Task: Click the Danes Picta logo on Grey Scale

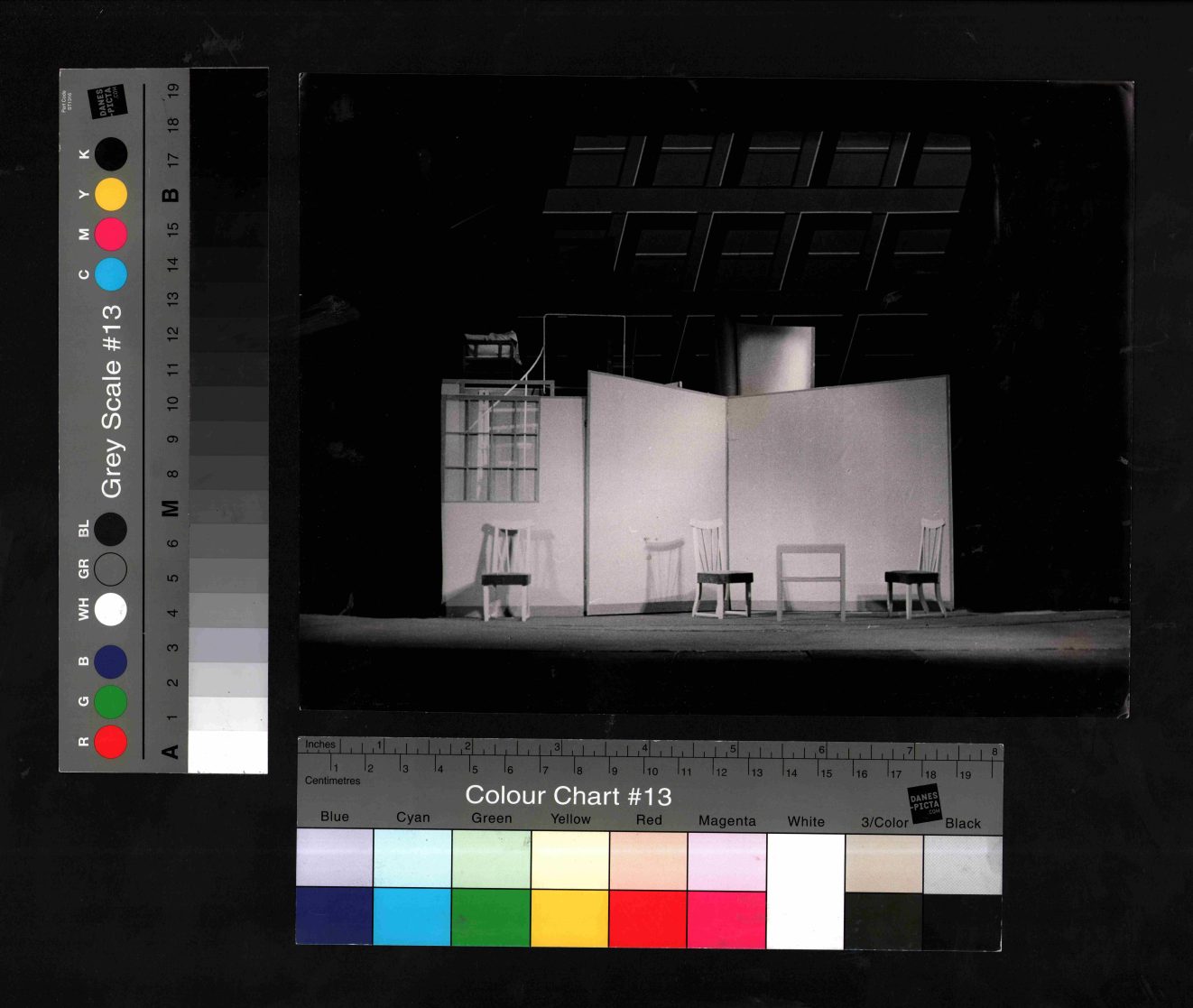Action: tap(106, 101)
